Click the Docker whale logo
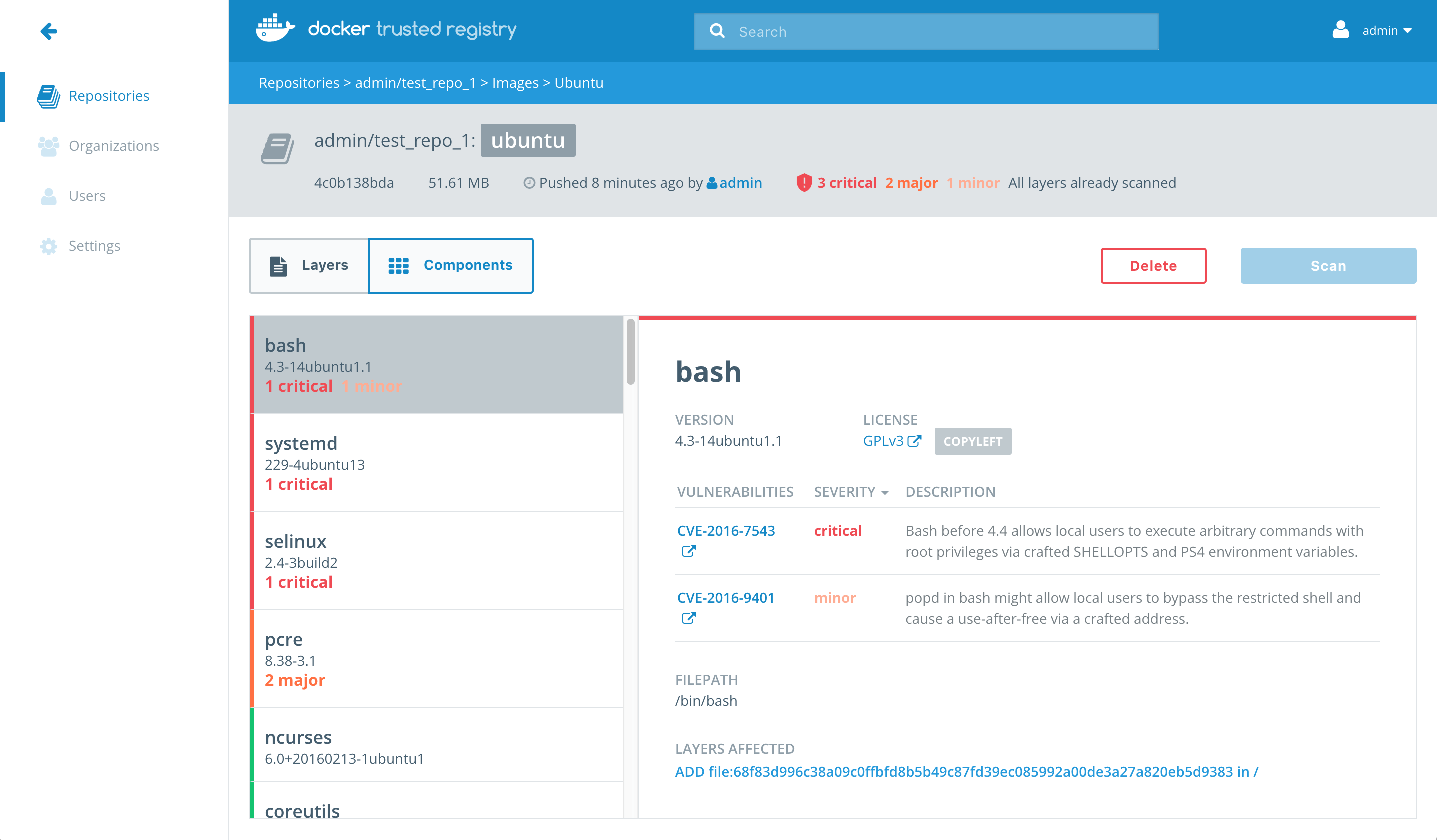1437x840 pixels. click(275, 28)
